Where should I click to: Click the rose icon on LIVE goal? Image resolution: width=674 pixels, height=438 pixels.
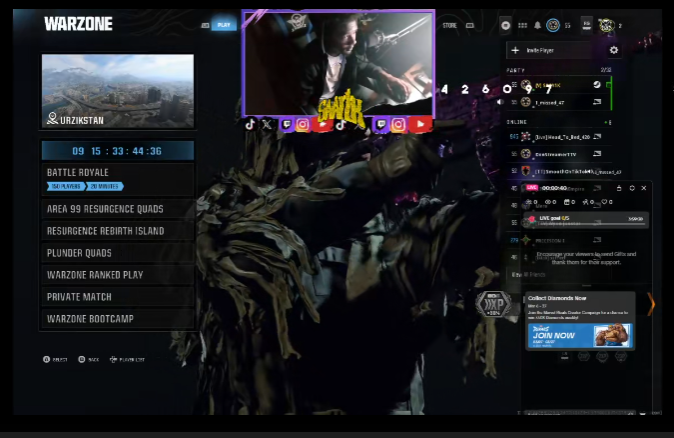pos(532,219)
